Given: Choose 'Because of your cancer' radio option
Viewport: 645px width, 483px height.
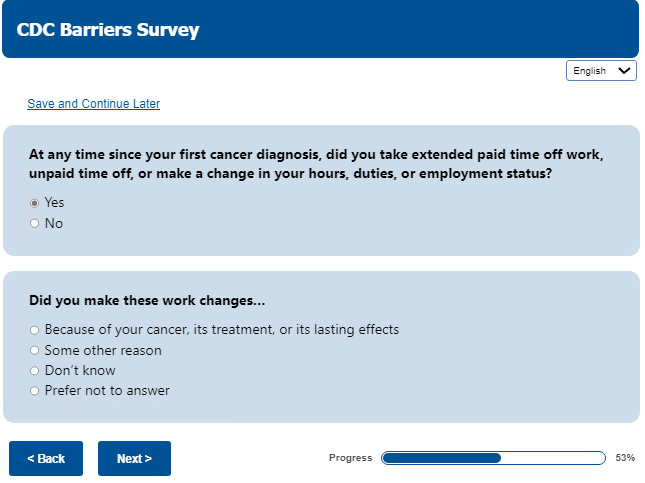Looking at the screenshot, I should 35,330.
